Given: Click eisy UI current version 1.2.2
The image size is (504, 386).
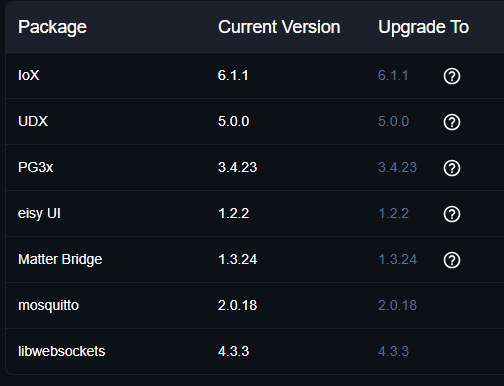Looking at the screenshot, I should point(233,213).
